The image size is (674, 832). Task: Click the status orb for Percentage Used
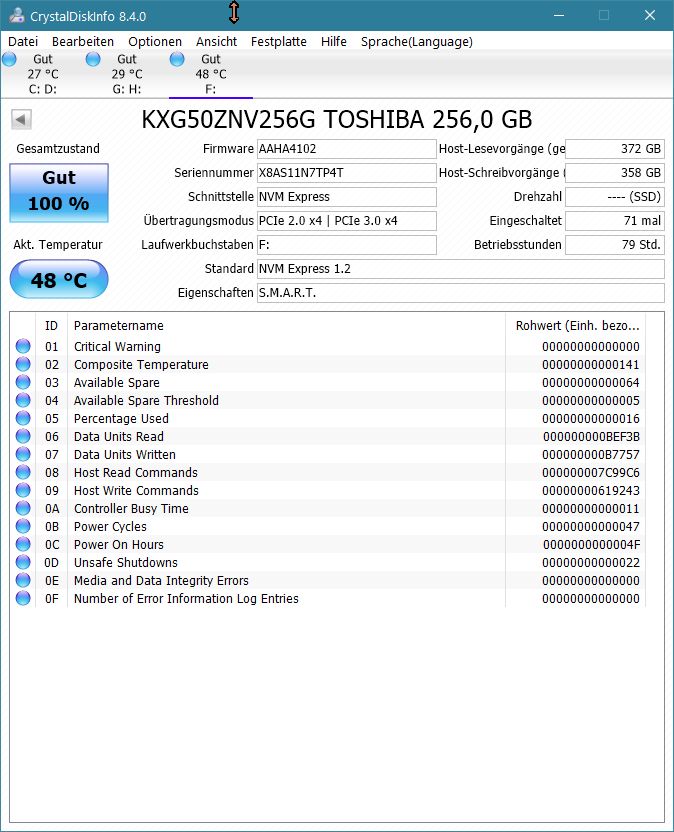click(x=23, y=418)
